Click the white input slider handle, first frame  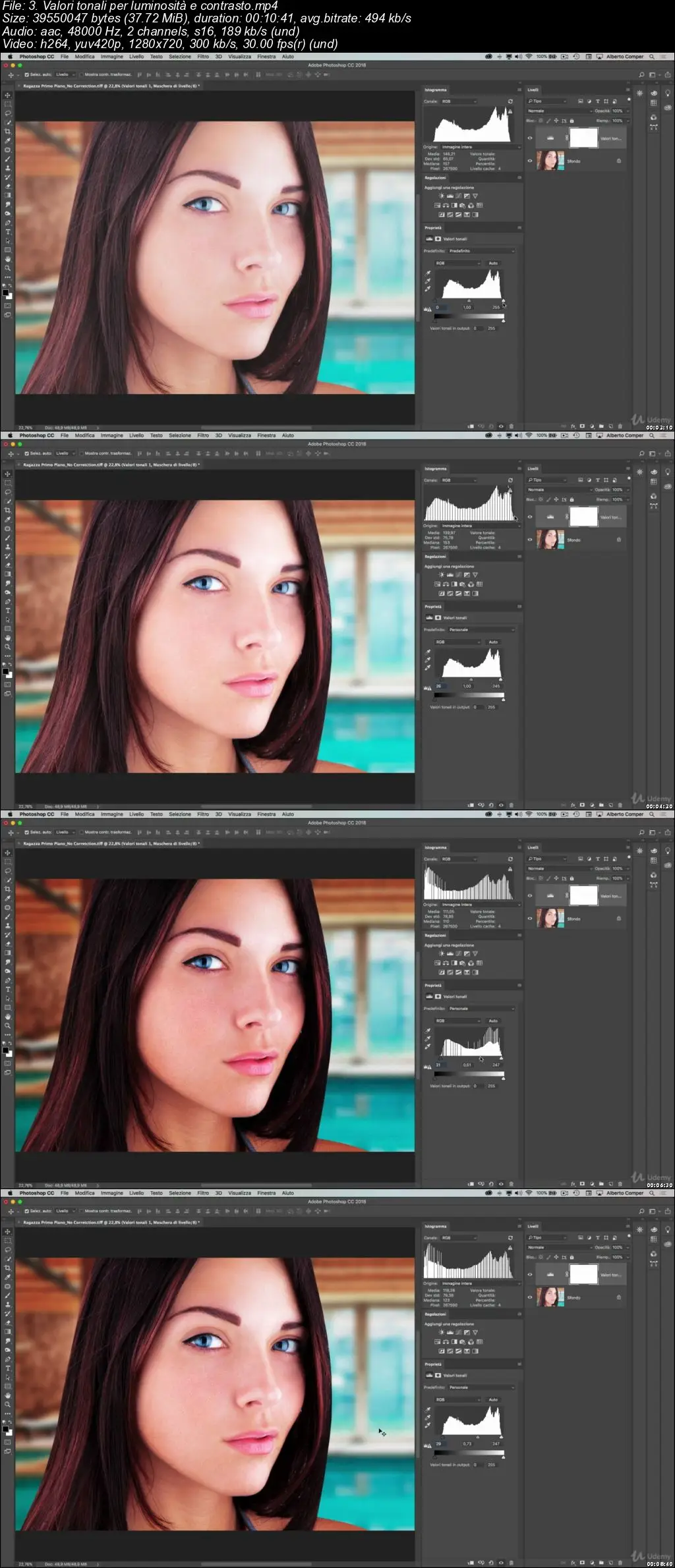click(x=503, y=301)
